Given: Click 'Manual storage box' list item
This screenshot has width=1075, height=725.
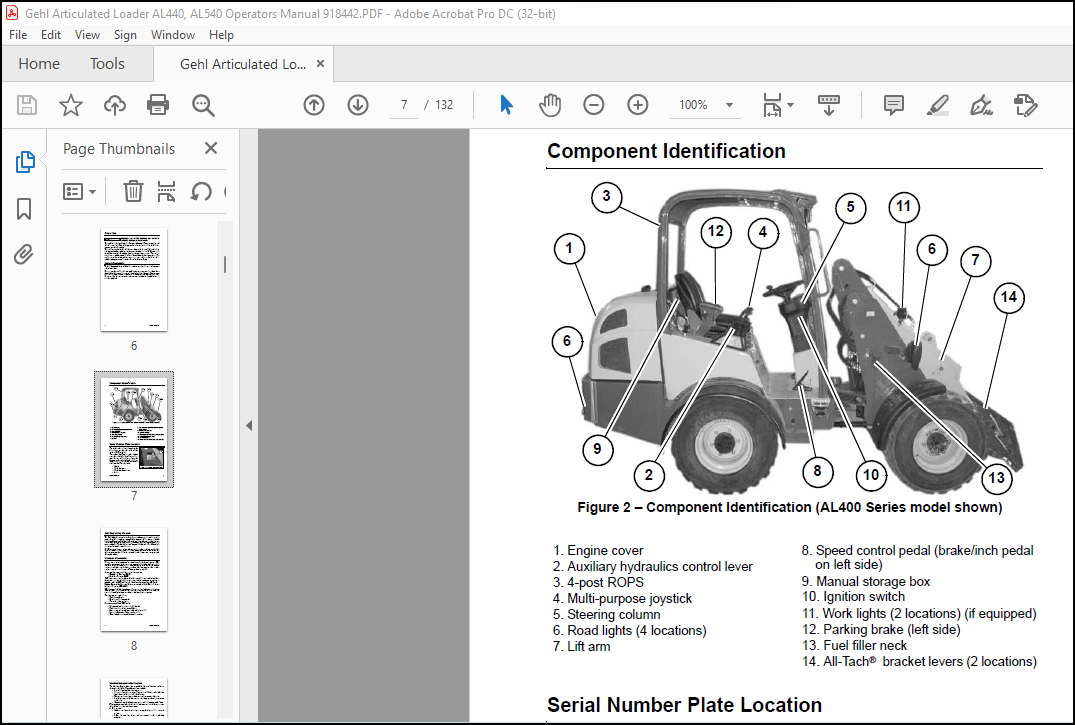Looking at the screenshot, I should coord(873,582).
